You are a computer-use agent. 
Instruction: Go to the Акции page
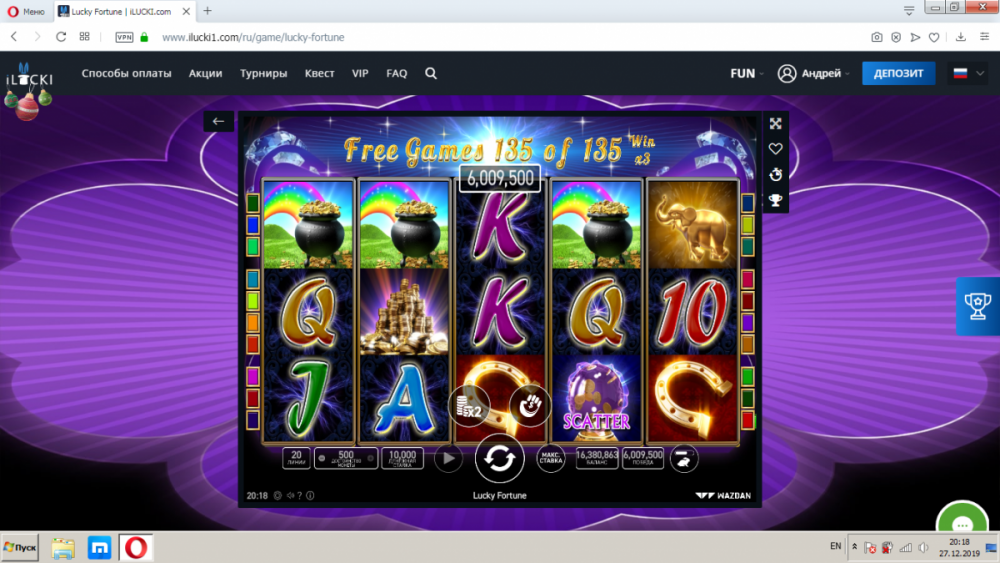pos(205,73)
